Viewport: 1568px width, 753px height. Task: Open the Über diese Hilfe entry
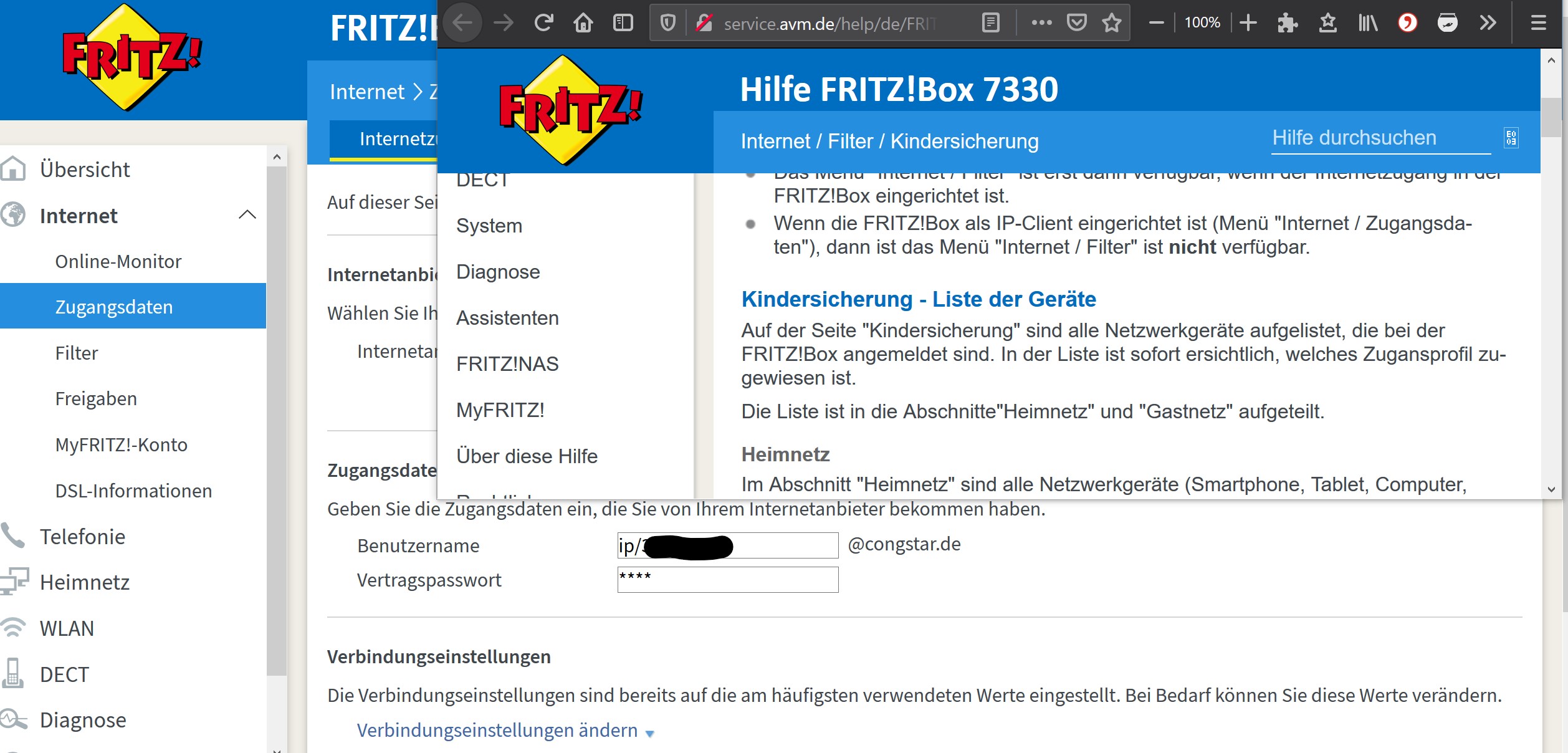click(x=527, y=456)
